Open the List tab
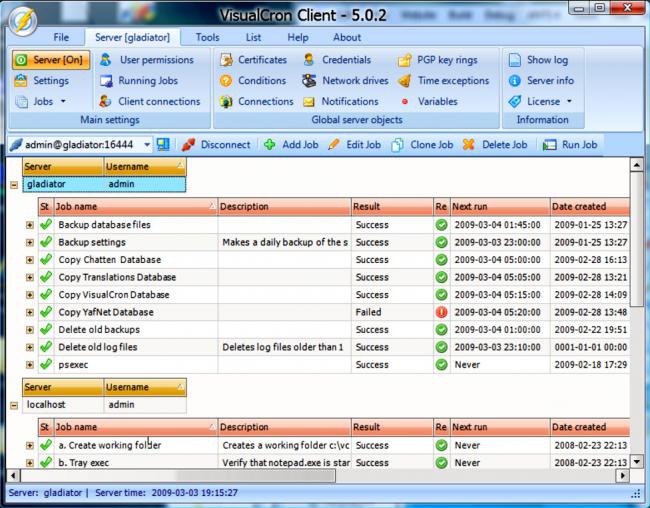Image resolution: width=650 pixels, height=508 pixels. click(253, 37)
